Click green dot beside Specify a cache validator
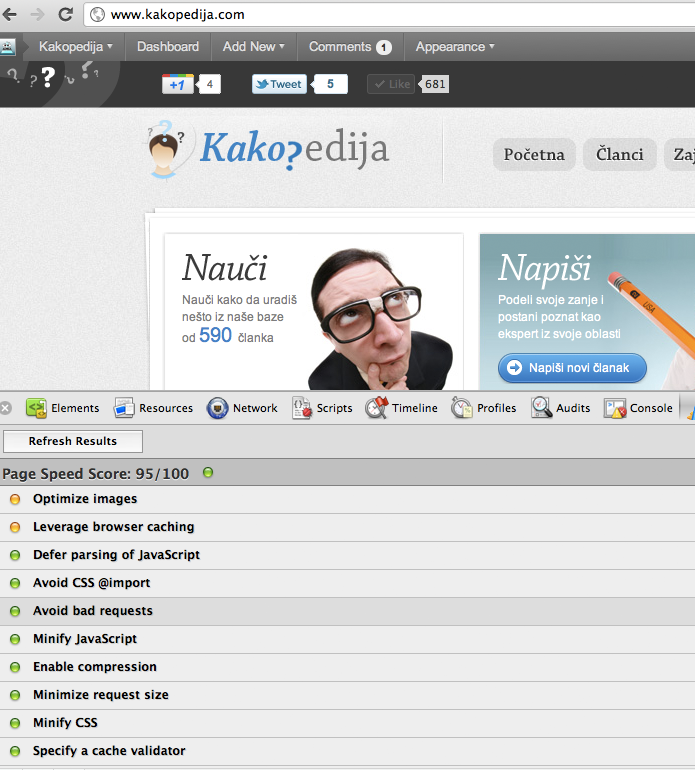 tap(15, 751)
